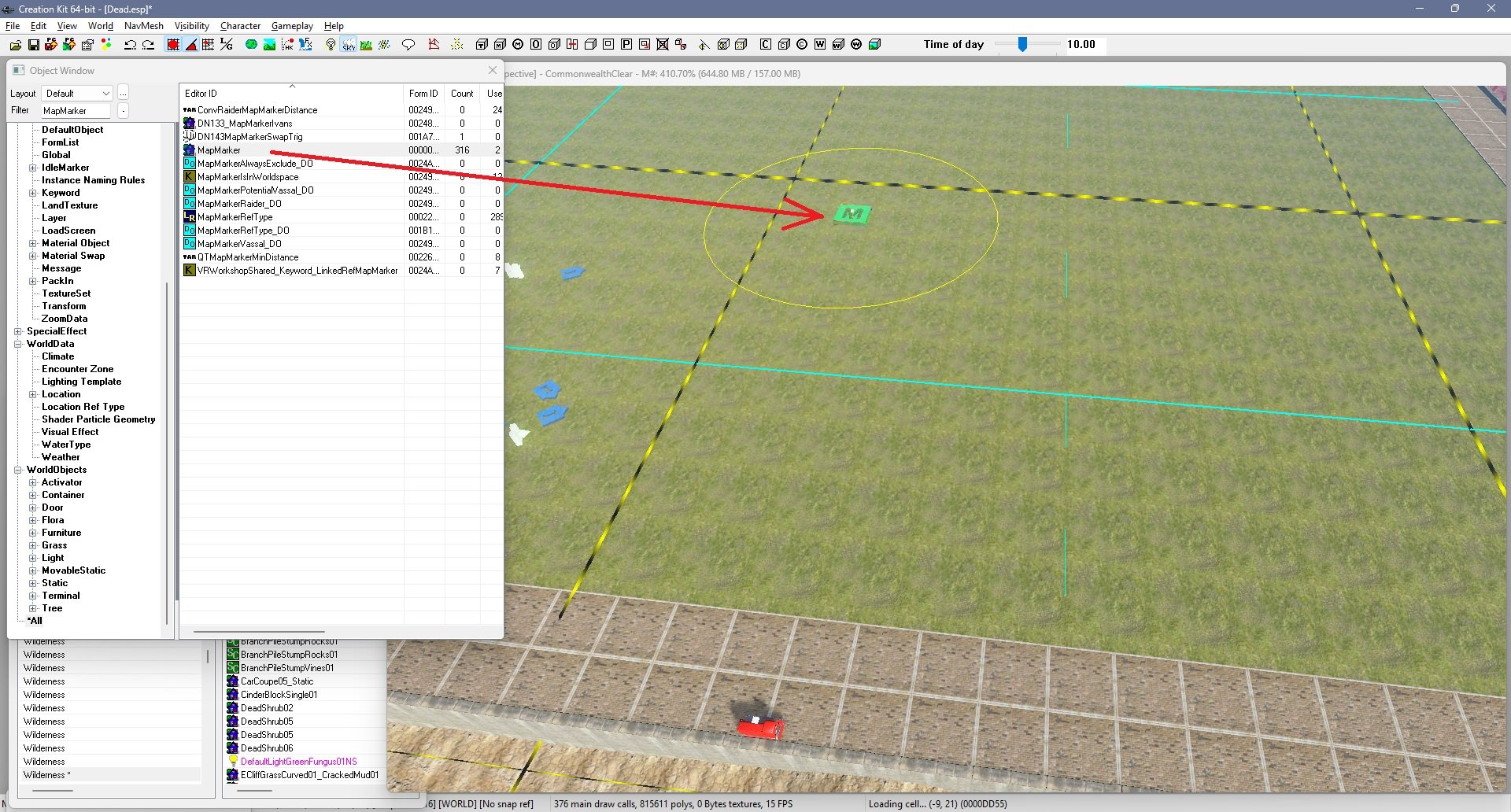
Task: Select the MapMarker row in the object list
Action: 342,150
